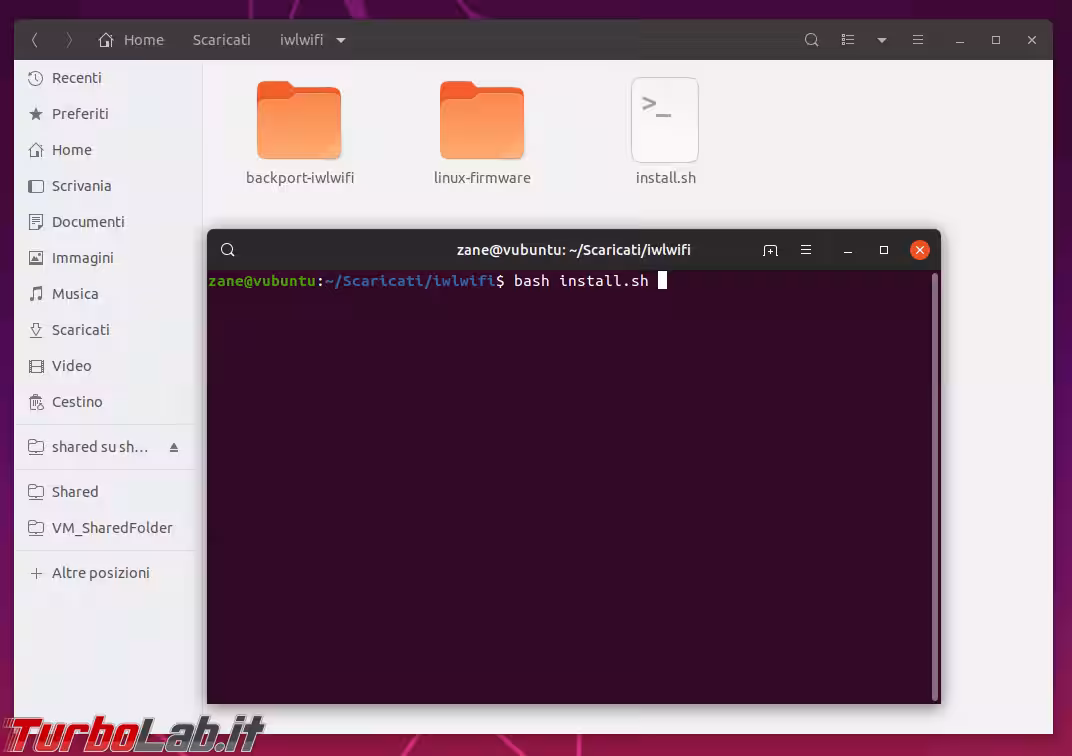Viewport: 1072px width, 756px height.
Task: Open Cestino in the sidebar
Action: click(77, 402)
